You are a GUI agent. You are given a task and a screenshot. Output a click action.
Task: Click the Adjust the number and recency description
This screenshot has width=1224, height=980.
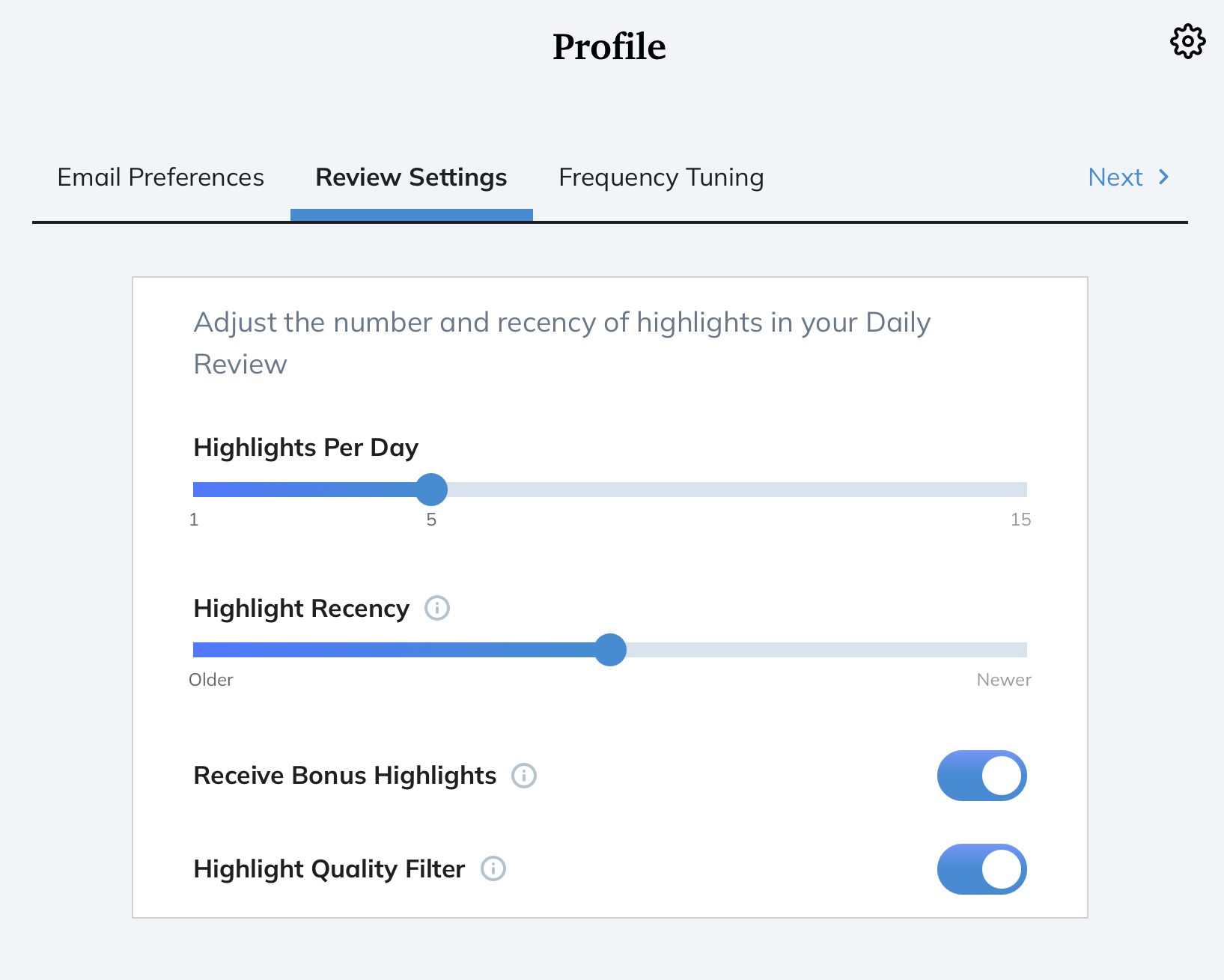tap(562, 343)
